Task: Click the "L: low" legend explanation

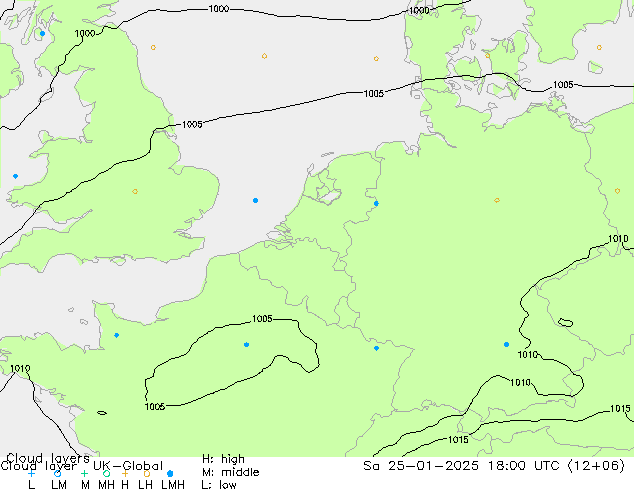Action: 219,484
